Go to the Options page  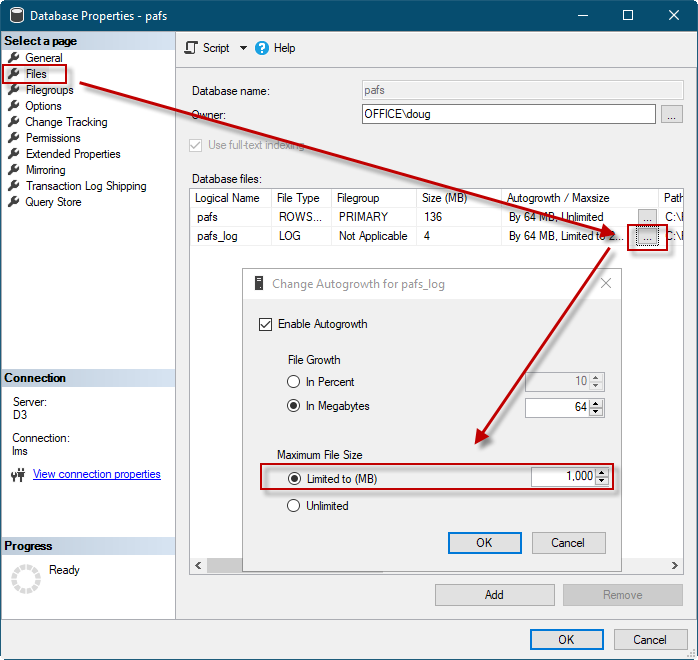43,106
